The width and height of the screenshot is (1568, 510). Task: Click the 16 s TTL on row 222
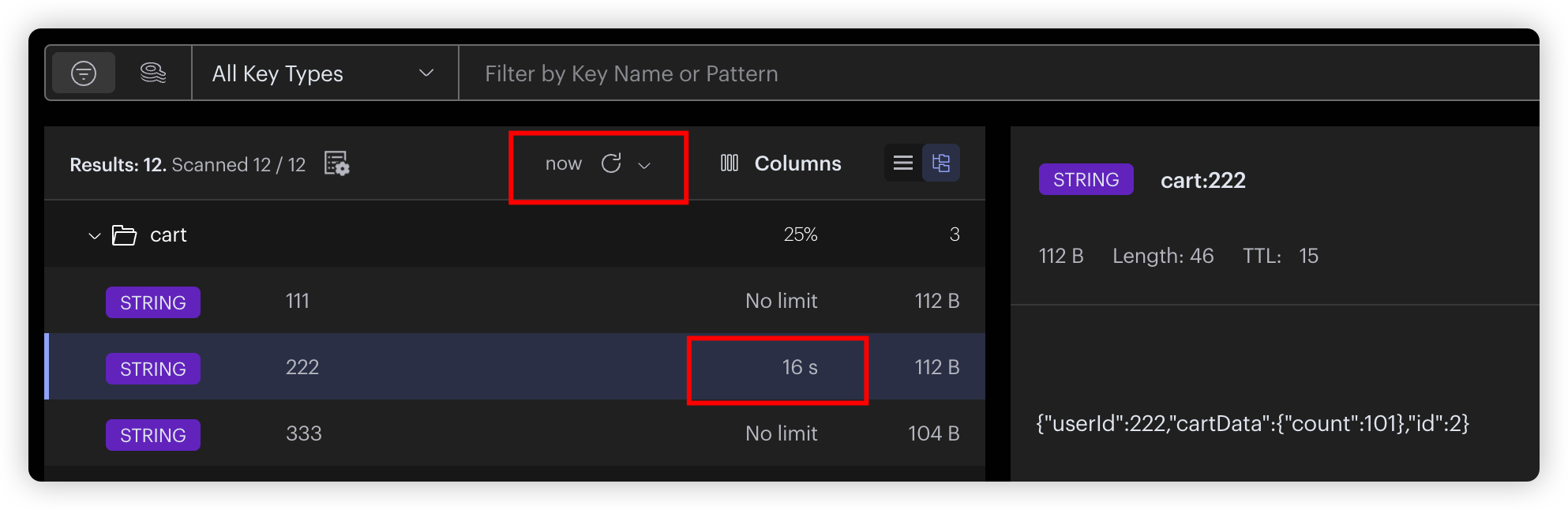pos(799,368)
